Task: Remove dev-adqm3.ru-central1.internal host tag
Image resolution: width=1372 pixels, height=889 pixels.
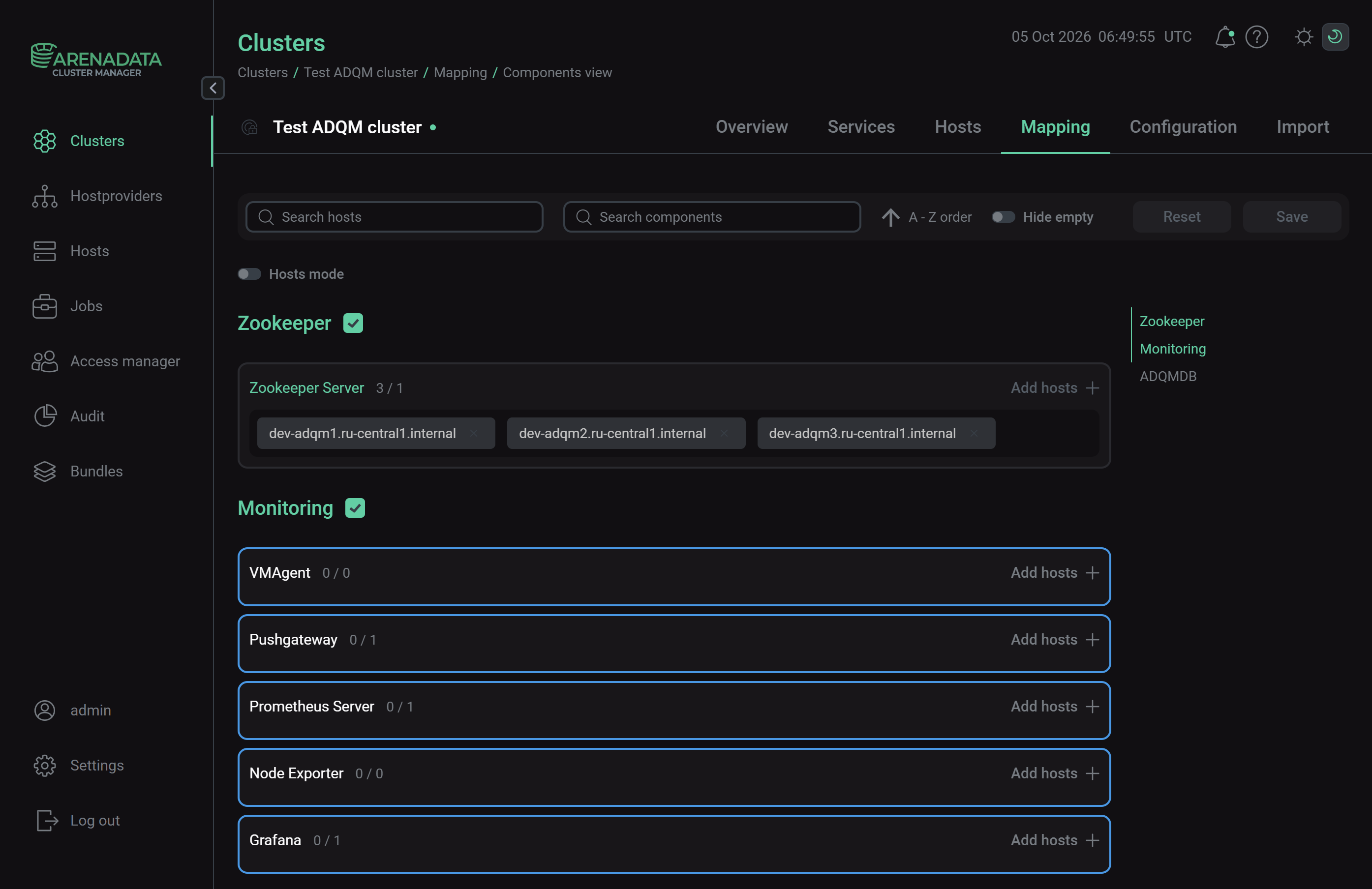Action: (x=974, y=433)
